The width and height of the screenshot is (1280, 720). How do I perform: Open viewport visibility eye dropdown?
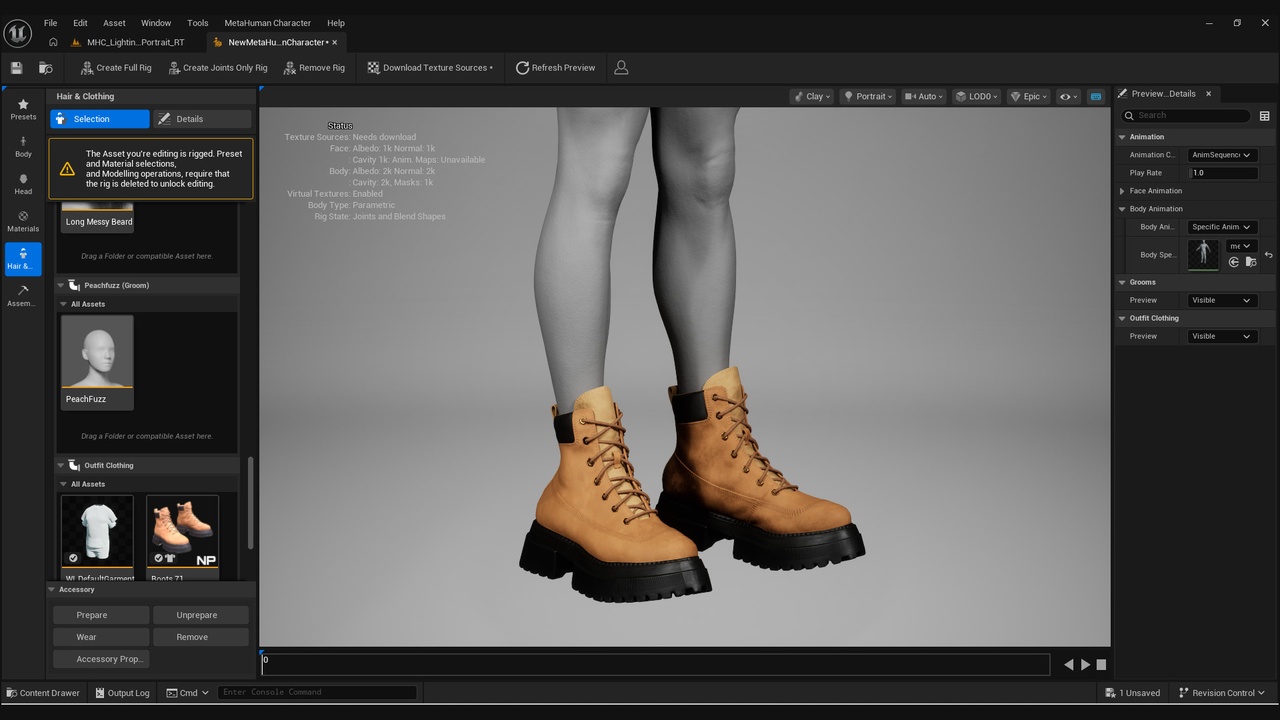coord(1068,97)
